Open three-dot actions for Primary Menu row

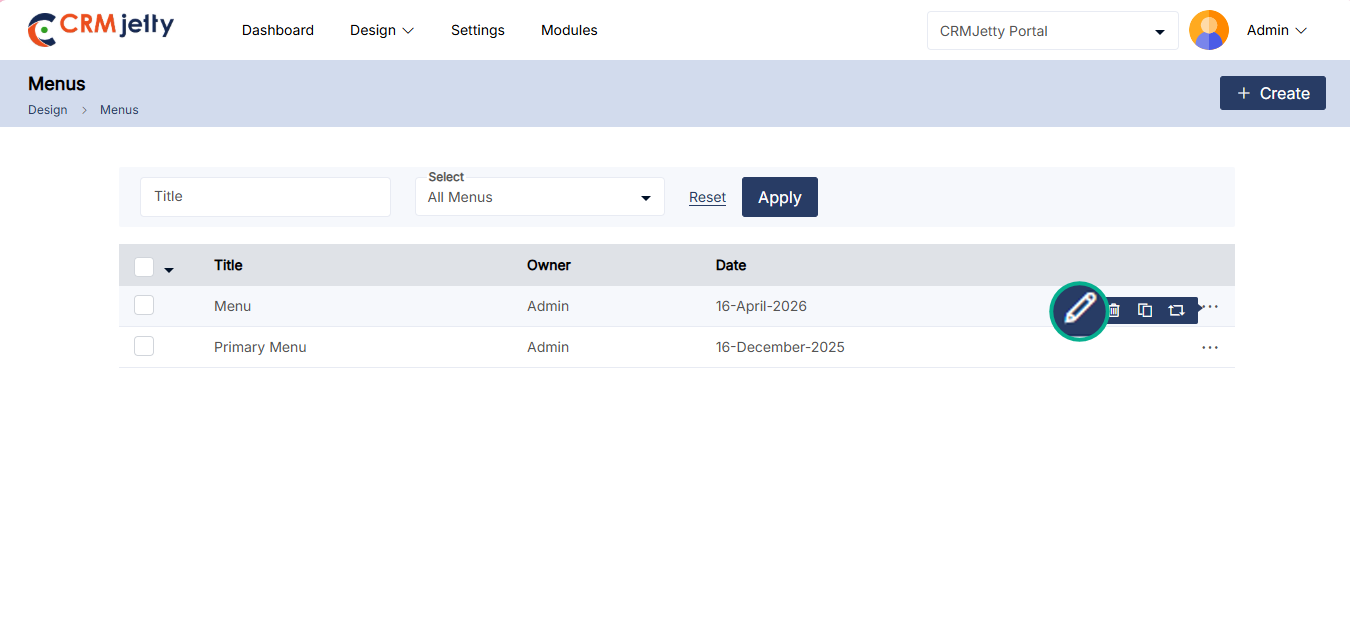(x=1210, y=347)
